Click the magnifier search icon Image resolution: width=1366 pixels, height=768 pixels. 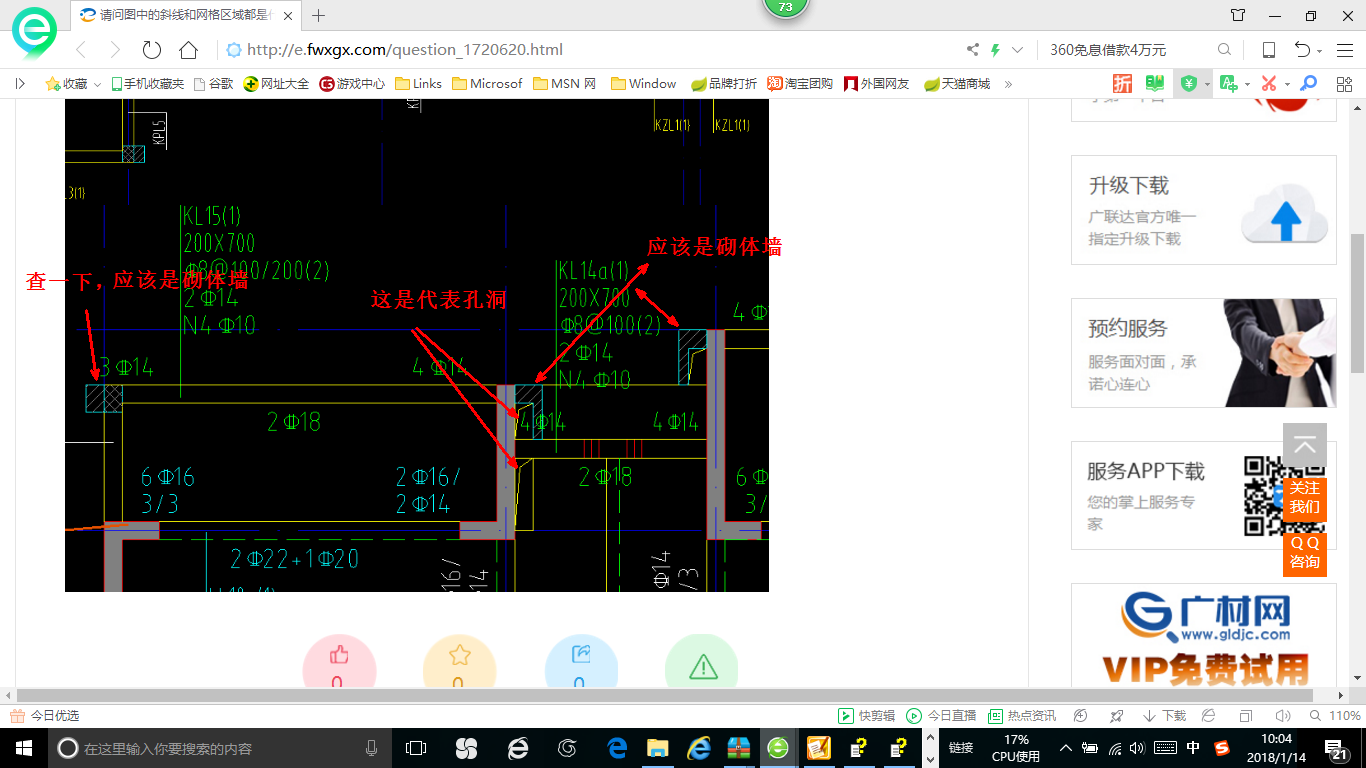(1224, 50)
